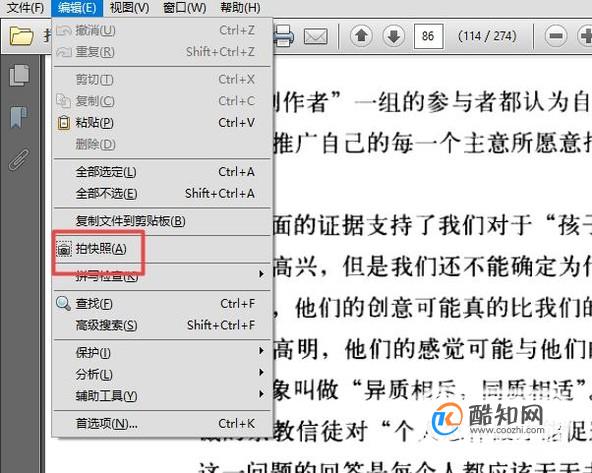
Task: Click the printer icon in toolbar
Action: [284, 36]
